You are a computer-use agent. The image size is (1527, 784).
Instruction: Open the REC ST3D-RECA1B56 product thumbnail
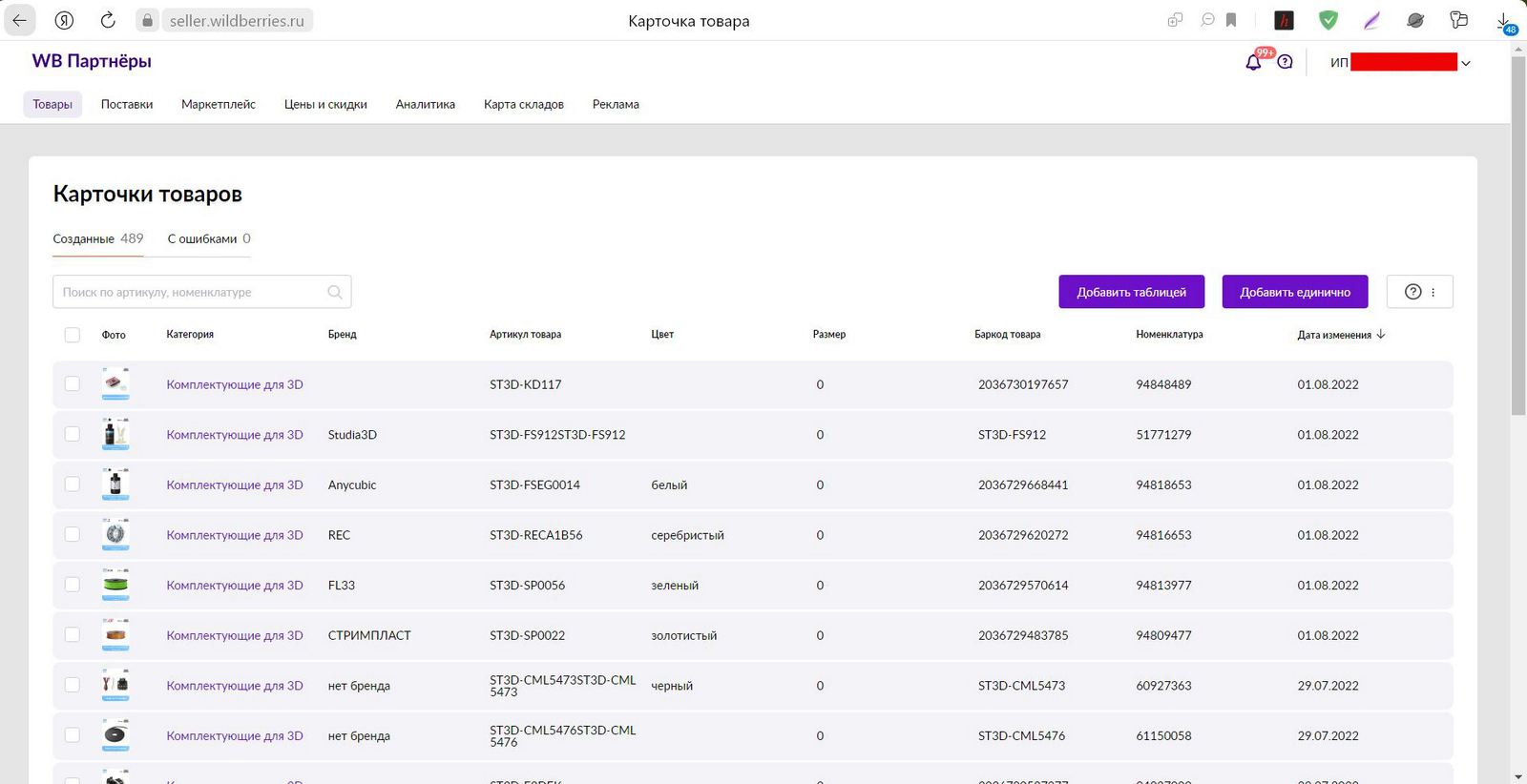click(115, 534)
